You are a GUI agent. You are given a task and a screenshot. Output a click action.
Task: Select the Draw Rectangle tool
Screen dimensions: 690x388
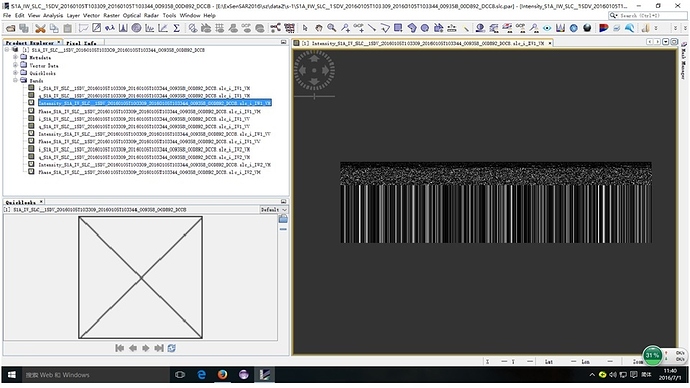point(398,28)
